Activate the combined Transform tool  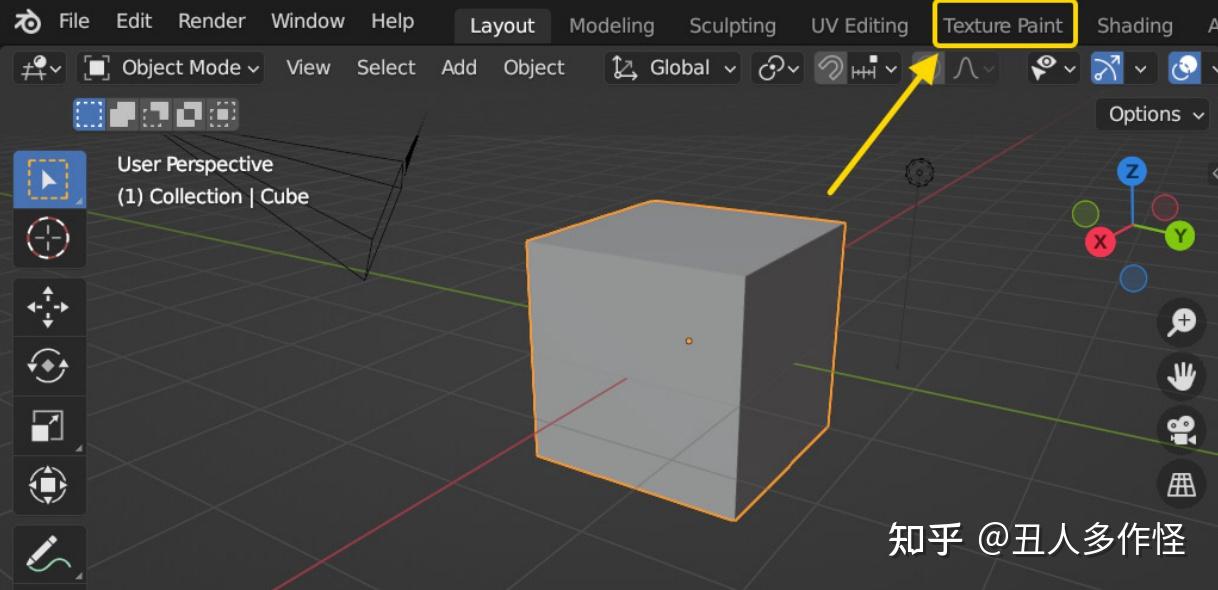click(49, 486)
